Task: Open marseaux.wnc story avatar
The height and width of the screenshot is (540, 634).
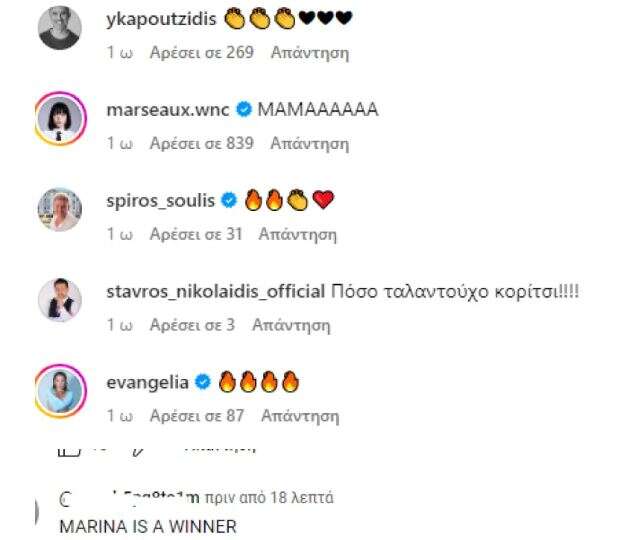Action: tap(61, 119)
